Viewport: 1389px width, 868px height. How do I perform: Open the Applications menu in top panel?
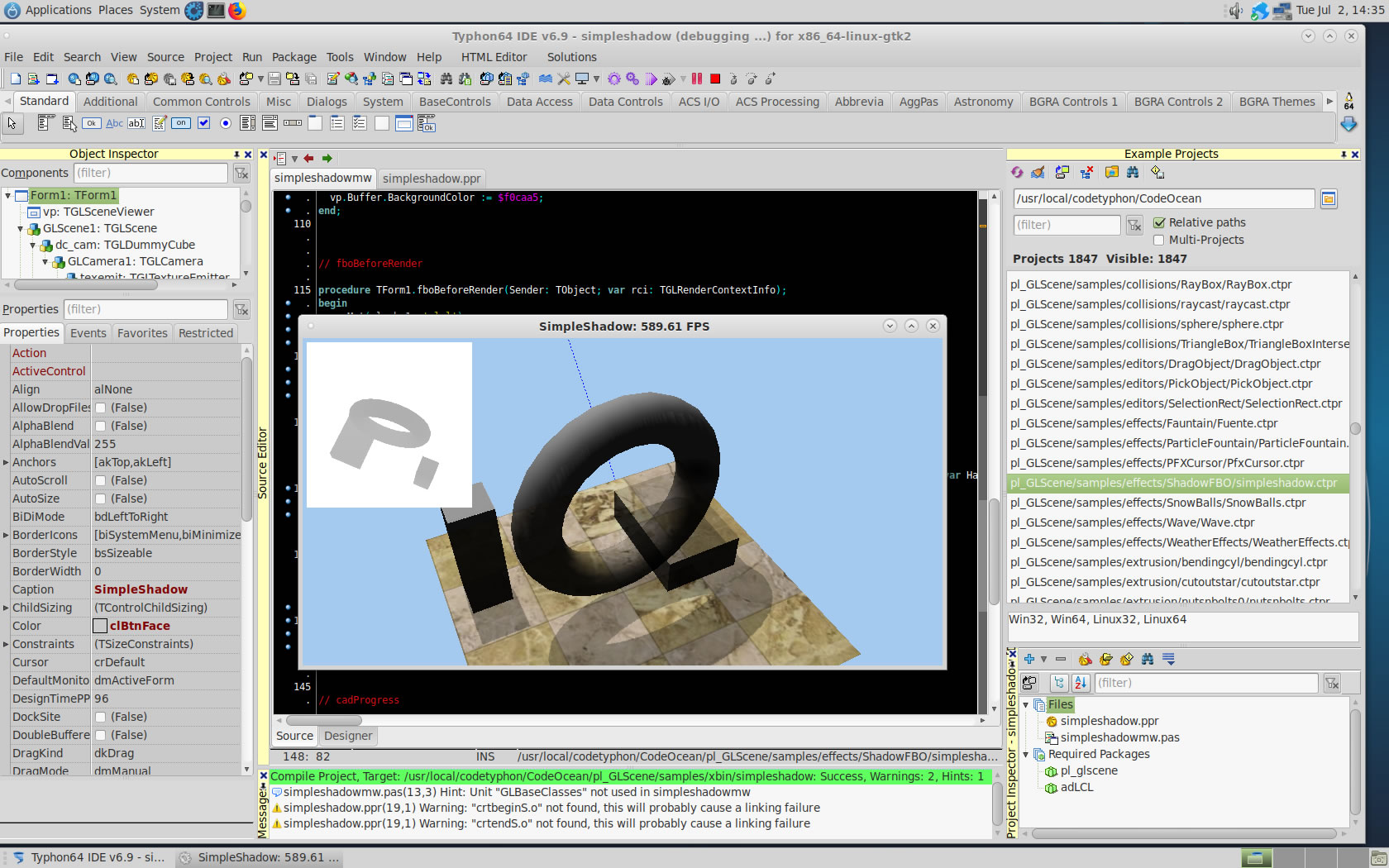point(58,10)
